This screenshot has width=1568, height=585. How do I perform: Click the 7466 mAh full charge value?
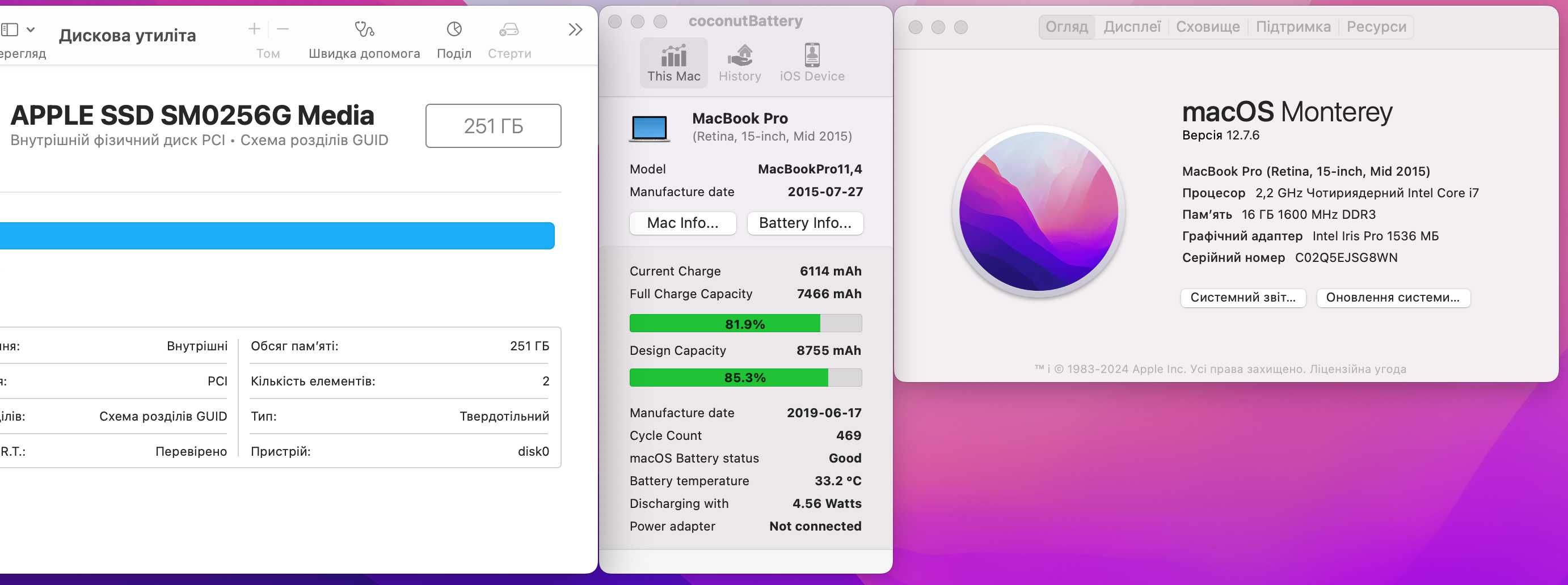[x=829, y=294]
